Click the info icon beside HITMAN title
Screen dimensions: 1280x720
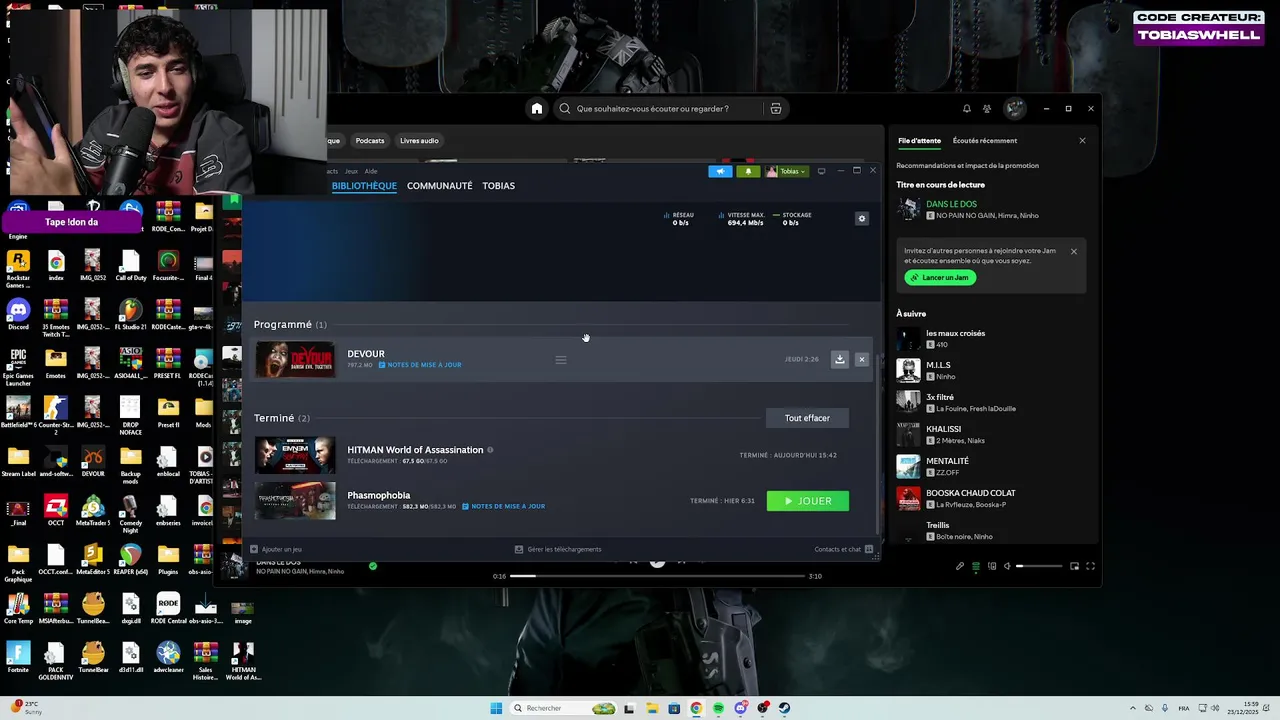tap(490, 450)
